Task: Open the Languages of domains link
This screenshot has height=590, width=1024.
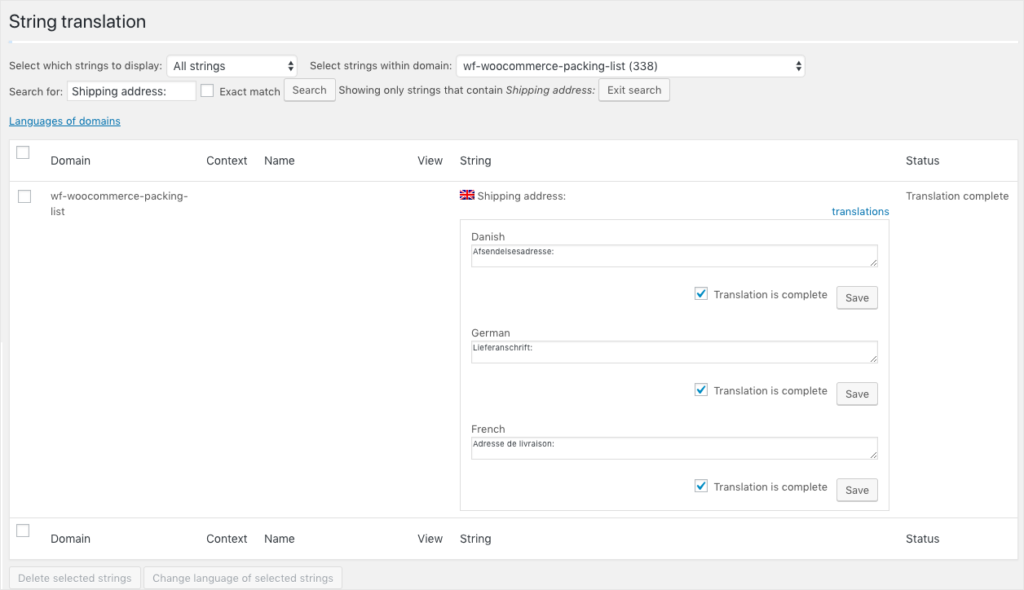Action: click(65, 121)
